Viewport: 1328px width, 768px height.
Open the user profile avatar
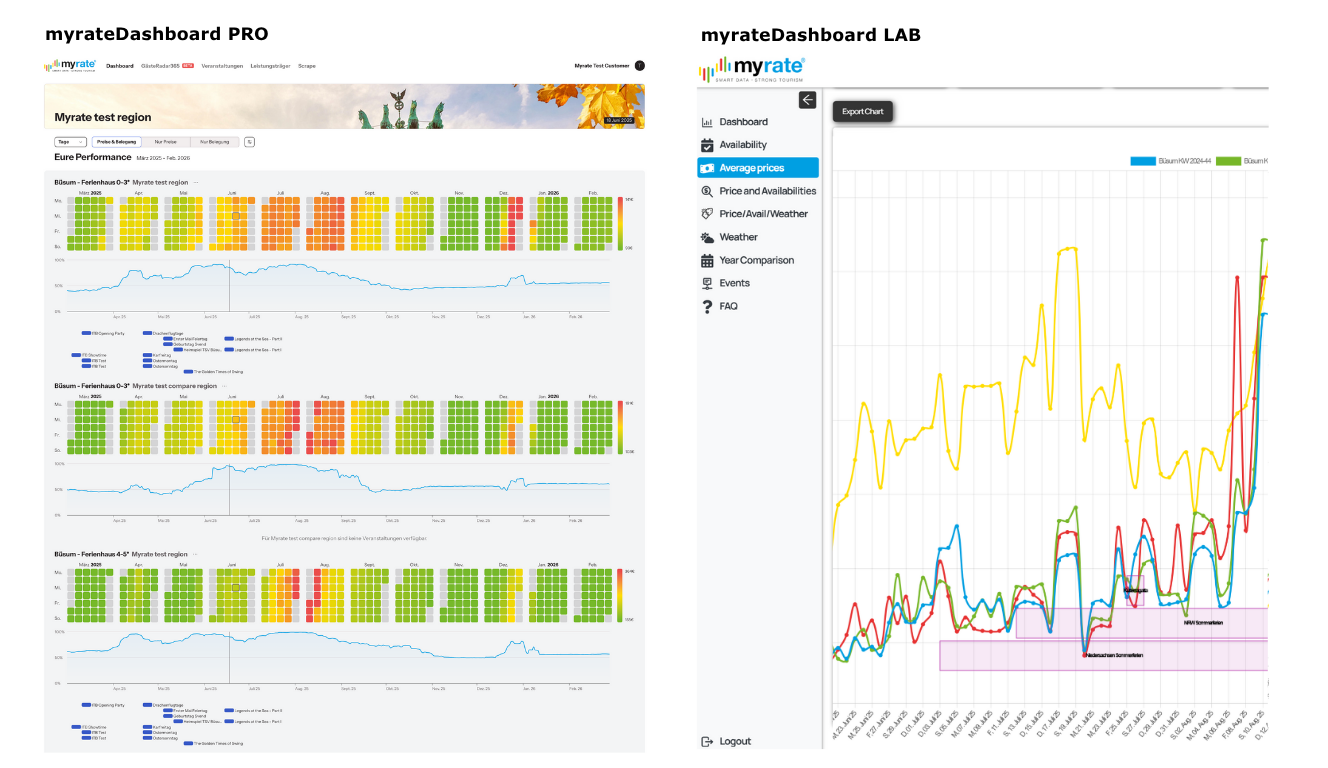click(x=640, y=66)
